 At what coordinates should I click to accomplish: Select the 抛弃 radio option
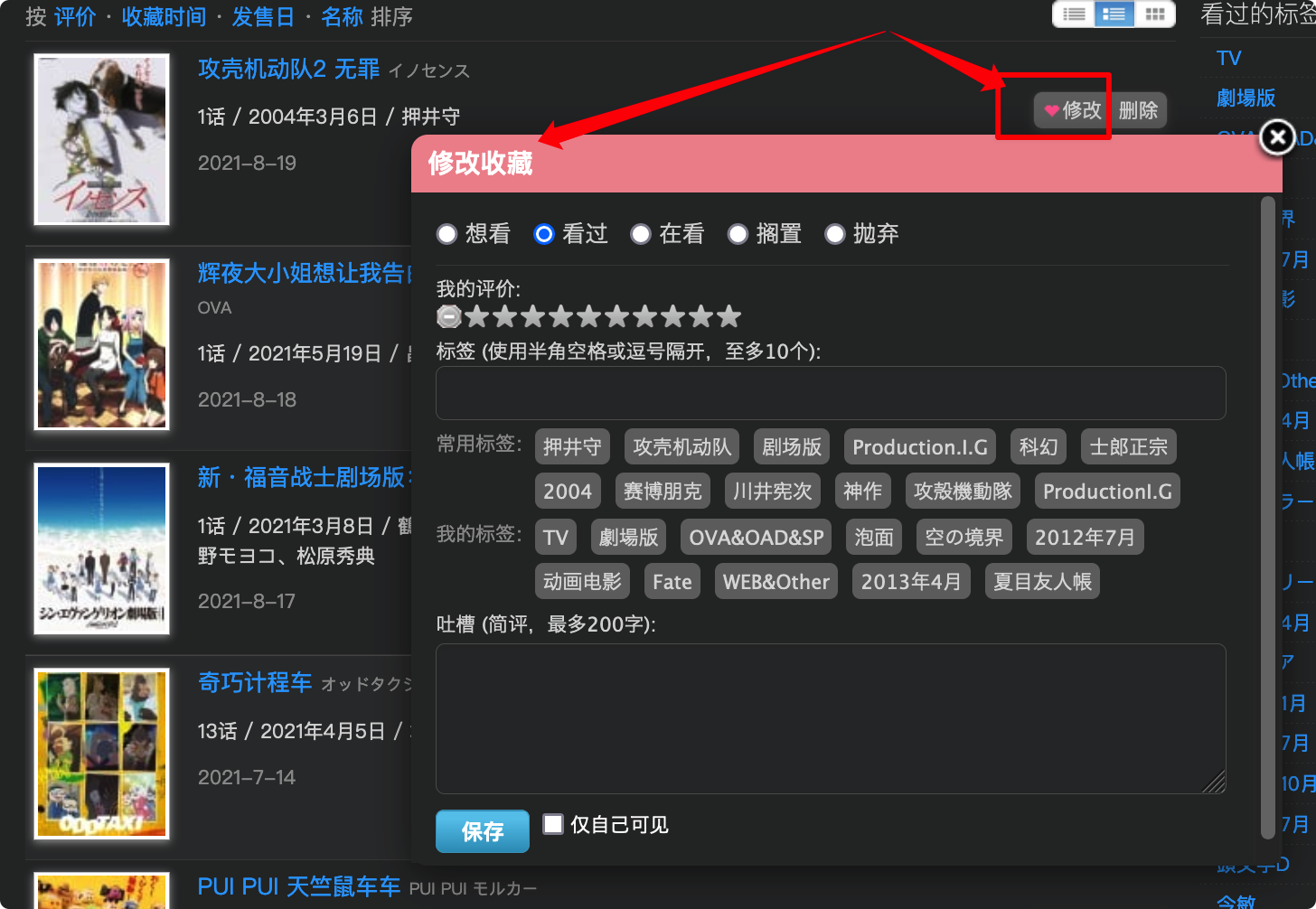(x=834, y=234)
